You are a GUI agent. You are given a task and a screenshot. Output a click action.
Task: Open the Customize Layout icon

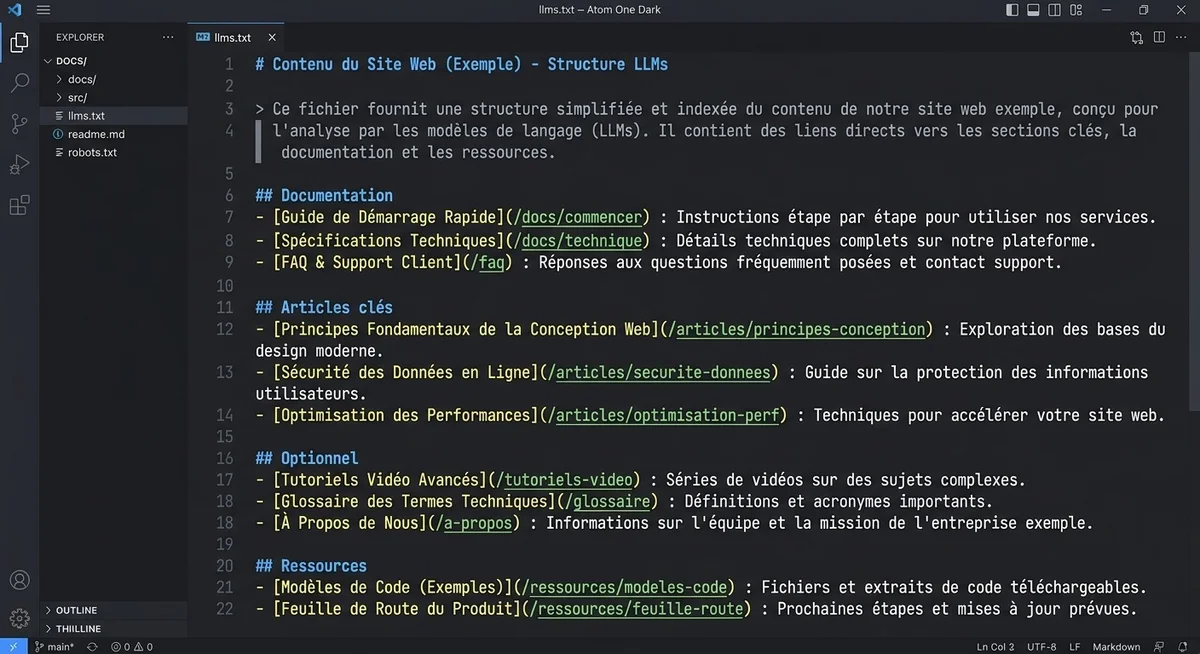[x=1075, y=10]
